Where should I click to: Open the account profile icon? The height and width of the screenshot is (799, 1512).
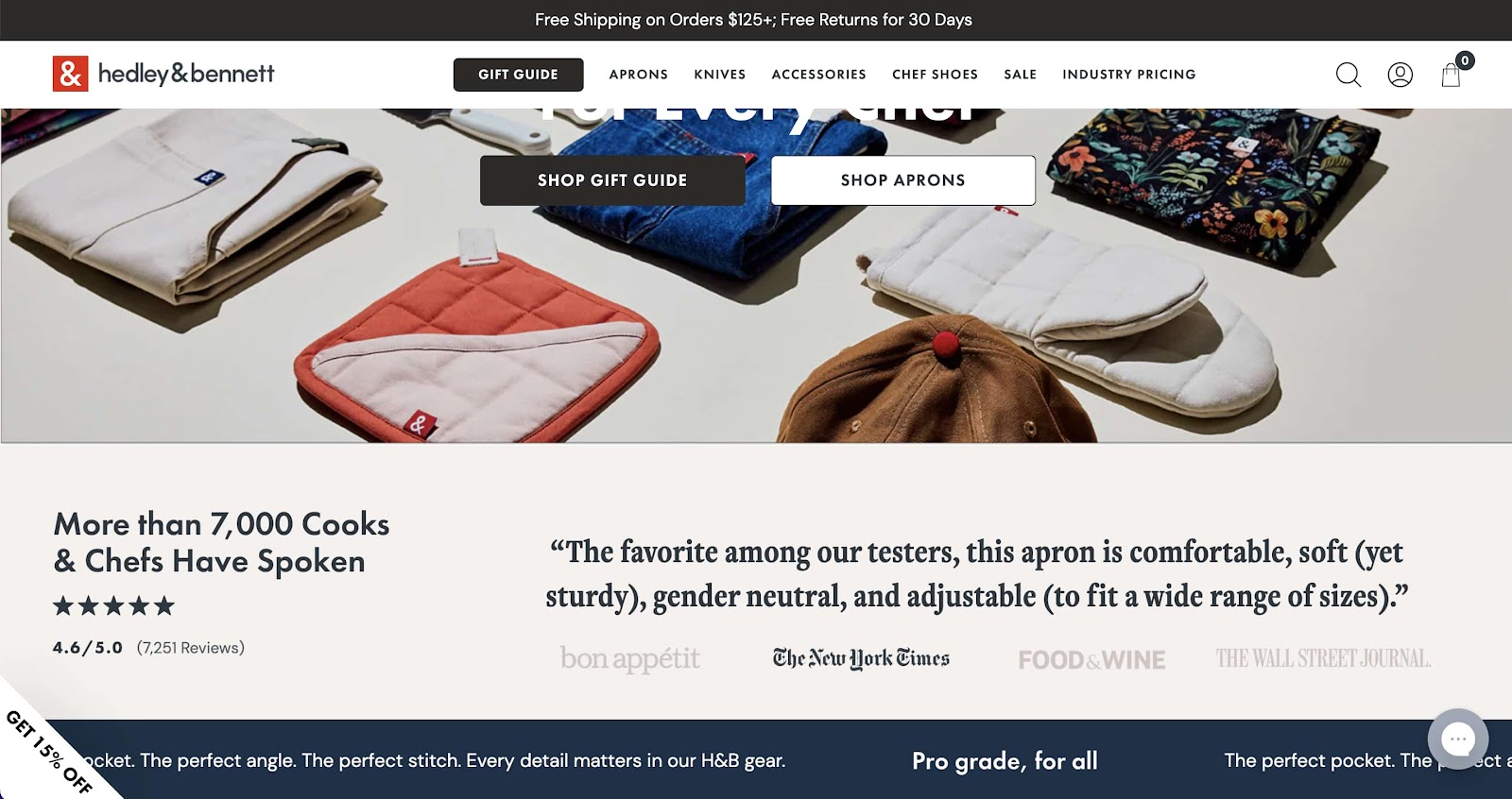(1400, 75)
